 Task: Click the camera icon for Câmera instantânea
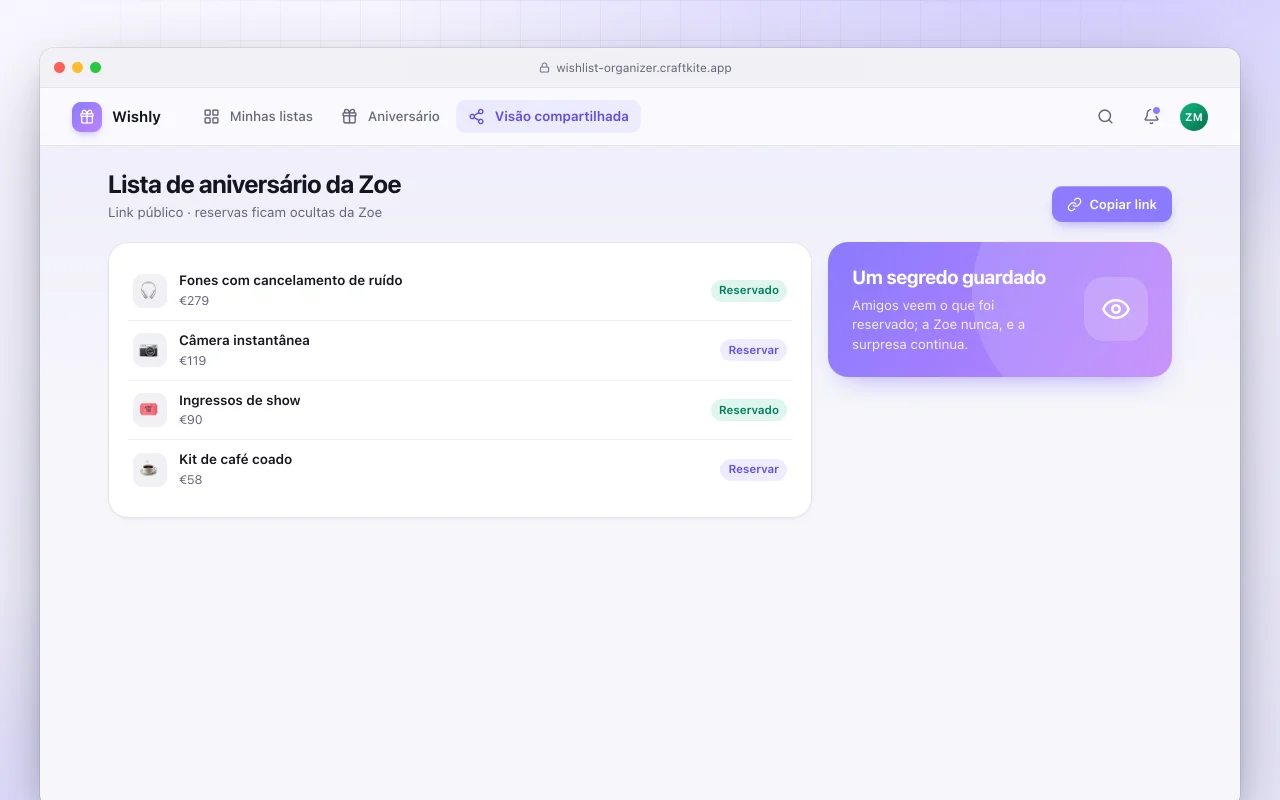149,350
